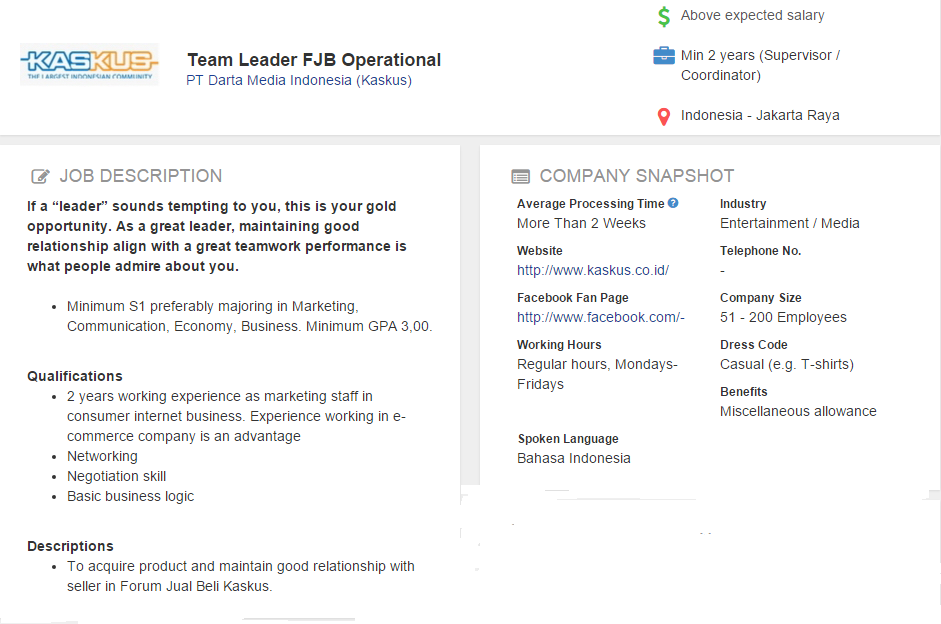Click the Job Description section heading
The height and width of the screenshot is (624, 941).
pyautogui.click(x=141, y=176)
